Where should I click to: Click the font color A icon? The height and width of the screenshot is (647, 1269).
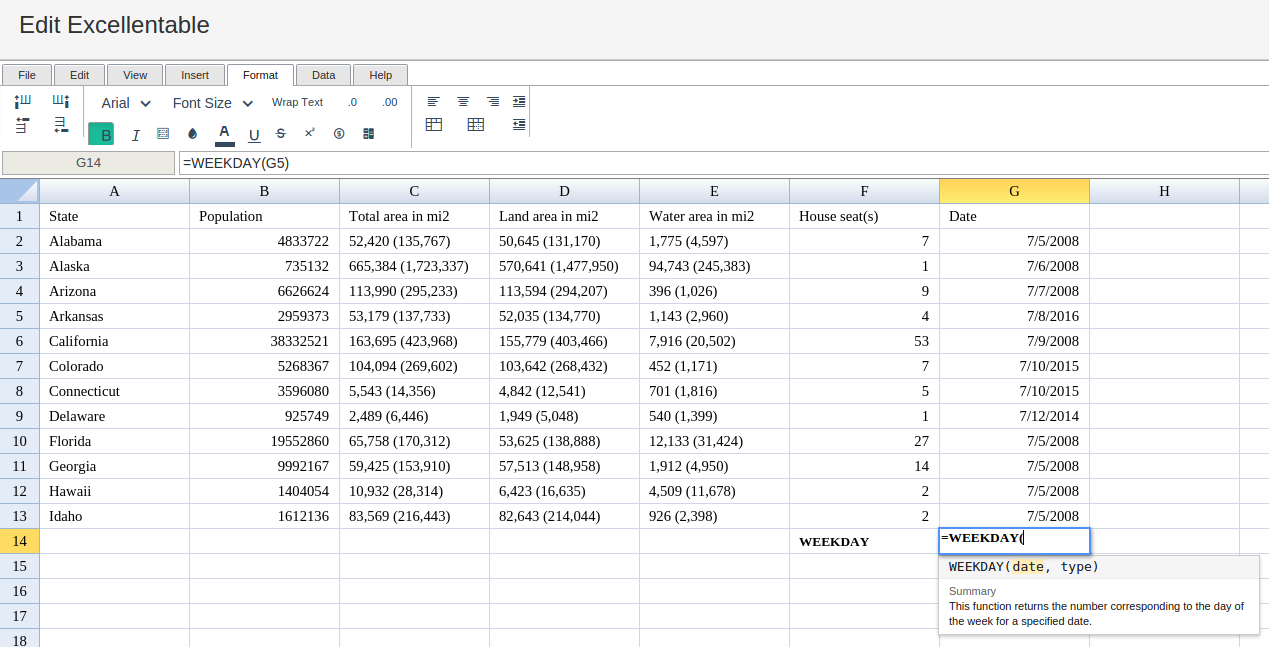coord(224,133)
